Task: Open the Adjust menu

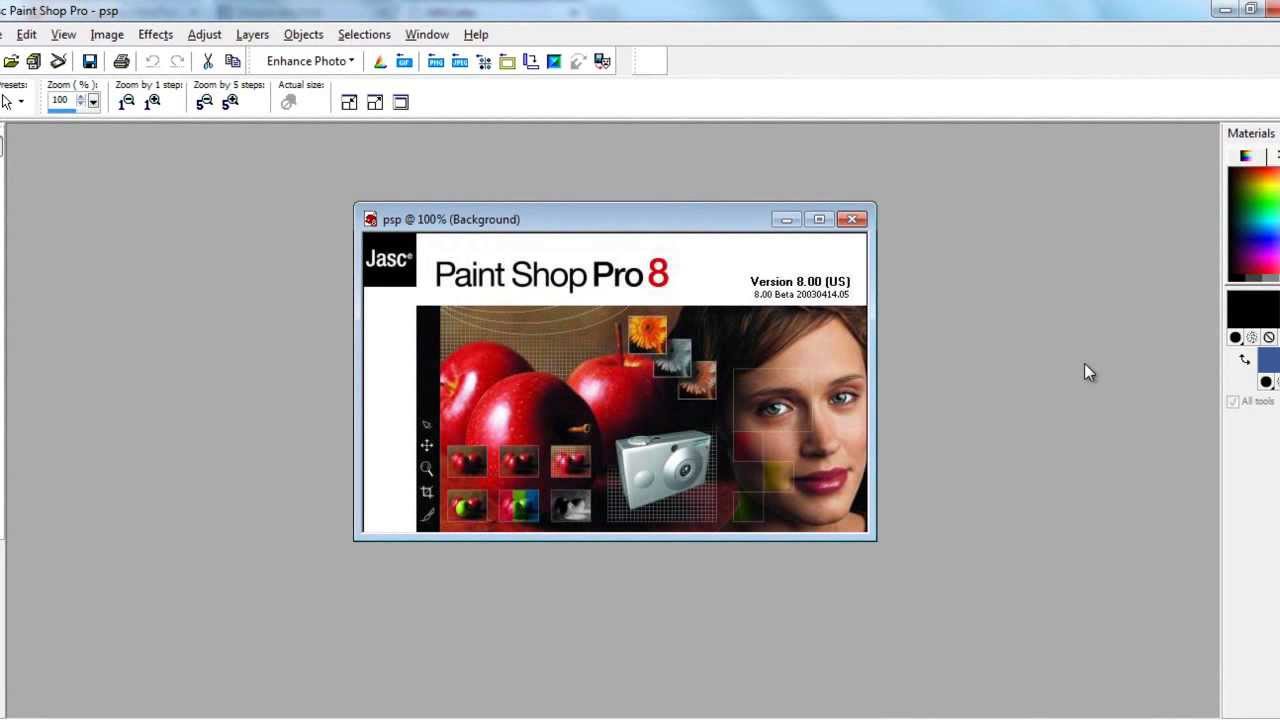Action: tap(204, 34)
